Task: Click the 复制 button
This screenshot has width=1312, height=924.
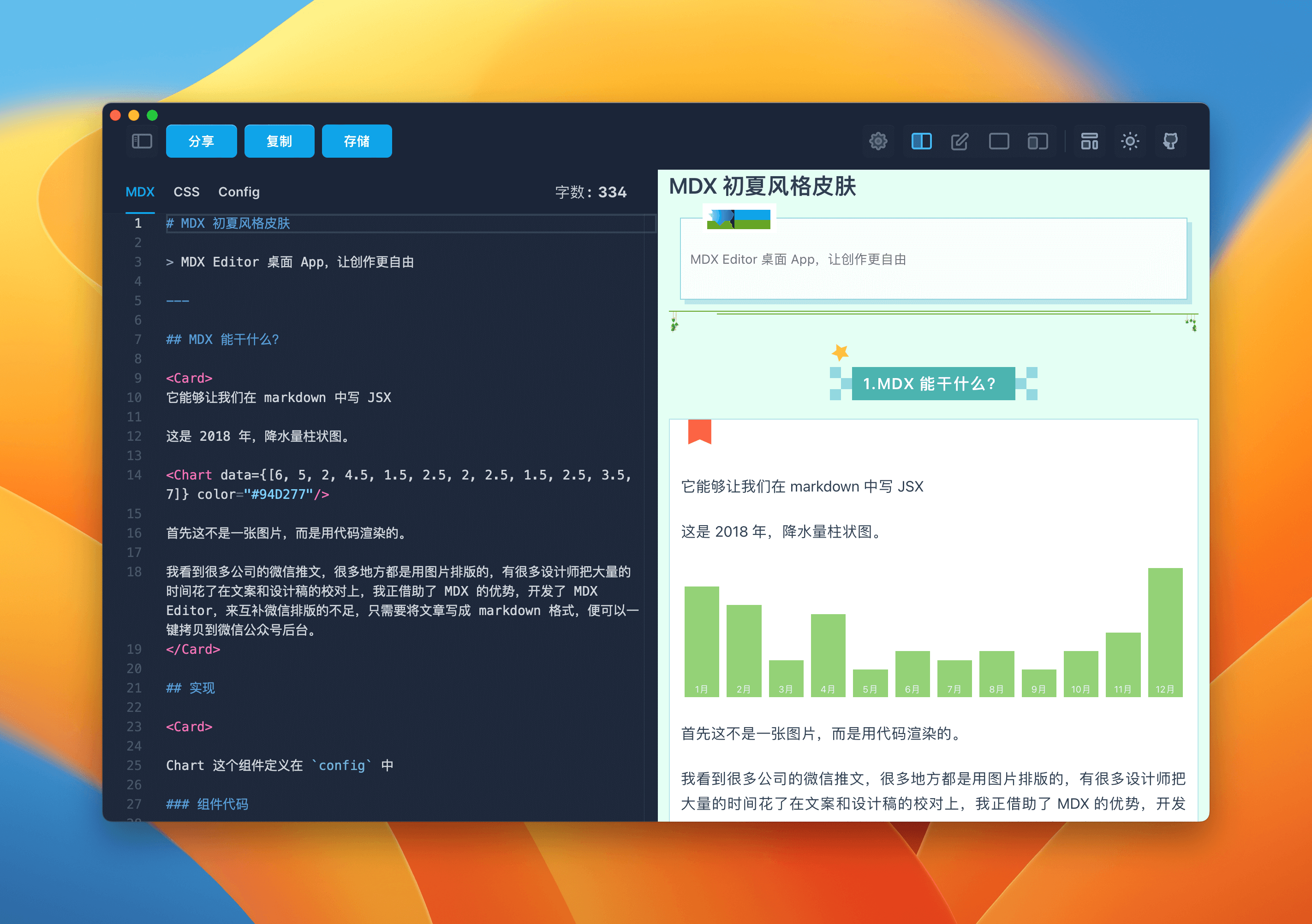Action: click(x=279, y=141)
